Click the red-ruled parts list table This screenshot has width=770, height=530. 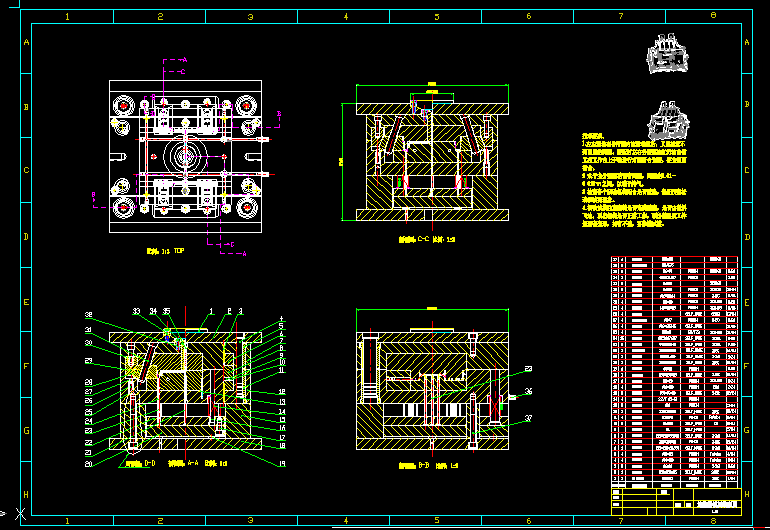[x=675, y=372]
